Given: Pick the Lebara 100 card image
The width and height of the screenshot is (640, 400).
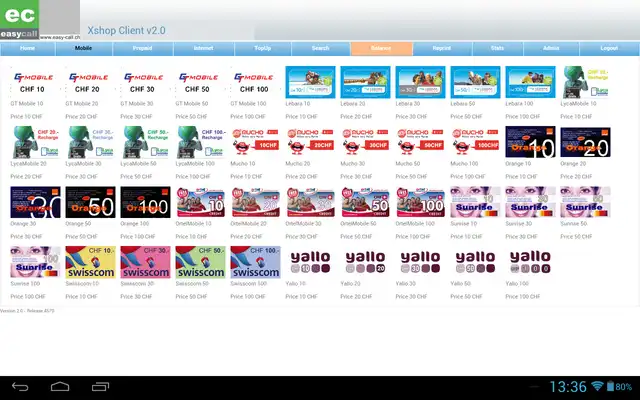Looking at the screenshot, I should click(530, 82).
